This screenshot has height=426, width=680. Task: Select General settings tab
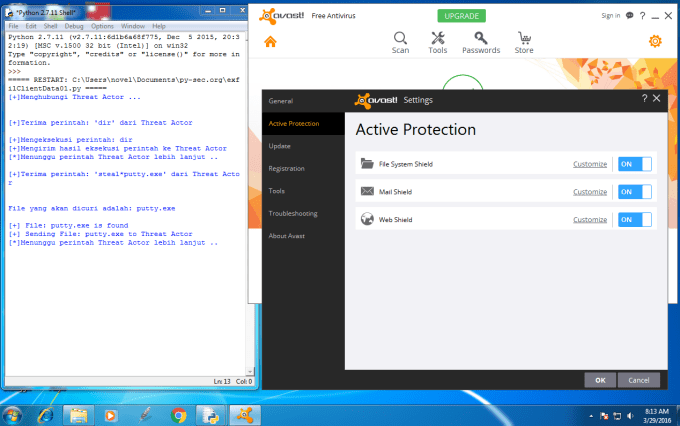[303, 101]
